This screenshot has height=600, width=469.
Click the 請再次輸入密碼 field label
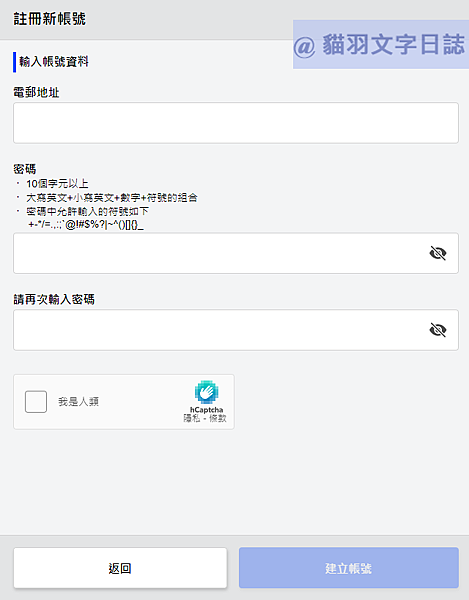coord(54,299)
